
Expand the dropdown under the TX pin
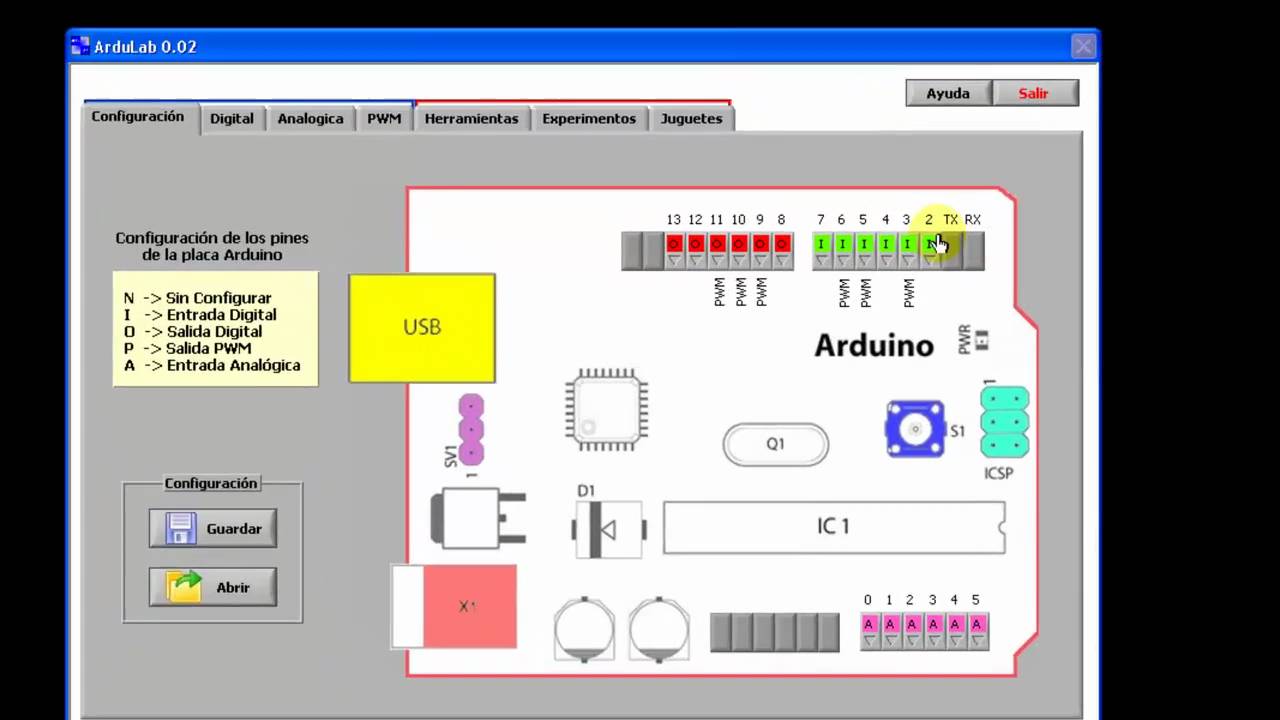950,261
